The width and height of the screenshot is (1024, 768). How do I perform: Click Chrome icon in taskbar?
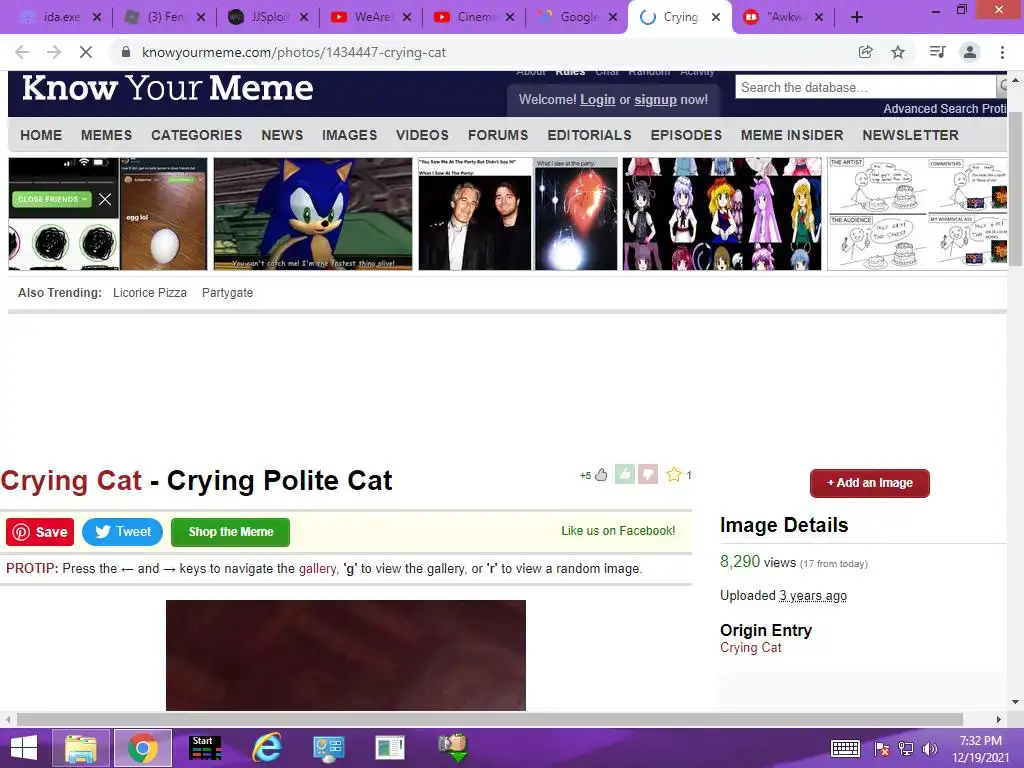[143, 748]
